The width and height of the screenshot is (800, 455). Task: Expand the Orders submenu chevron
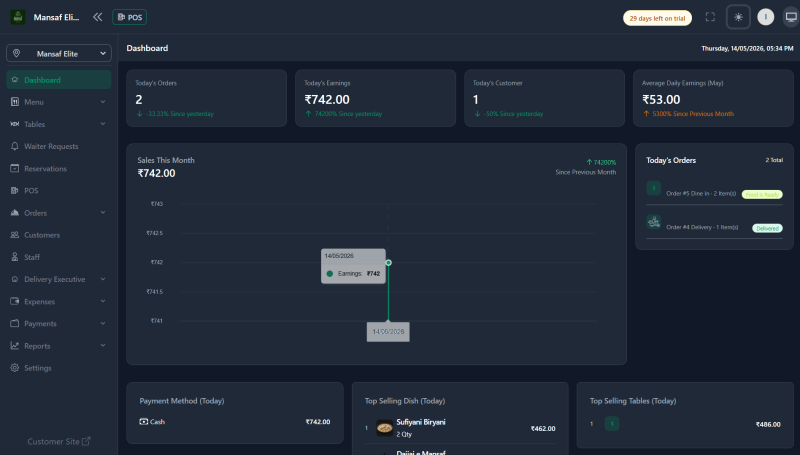coord(103,213)
